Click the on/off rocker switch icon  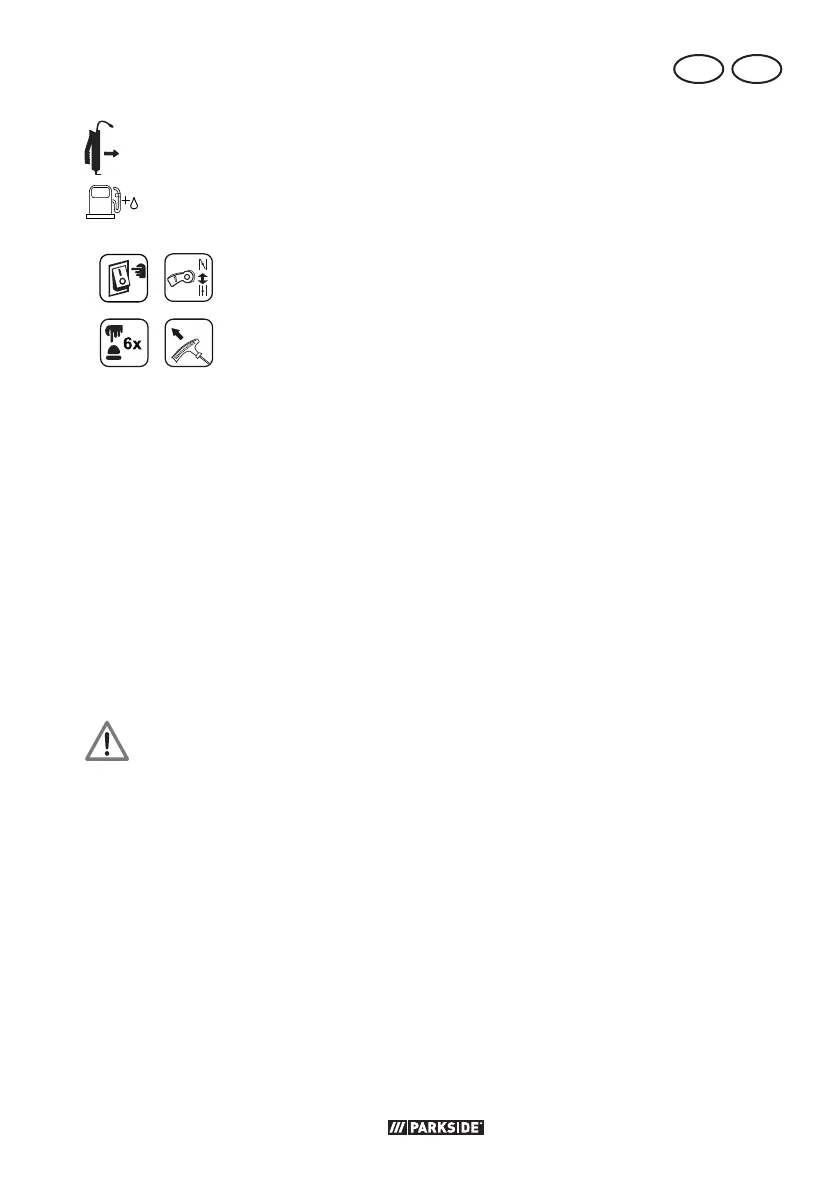124,278
